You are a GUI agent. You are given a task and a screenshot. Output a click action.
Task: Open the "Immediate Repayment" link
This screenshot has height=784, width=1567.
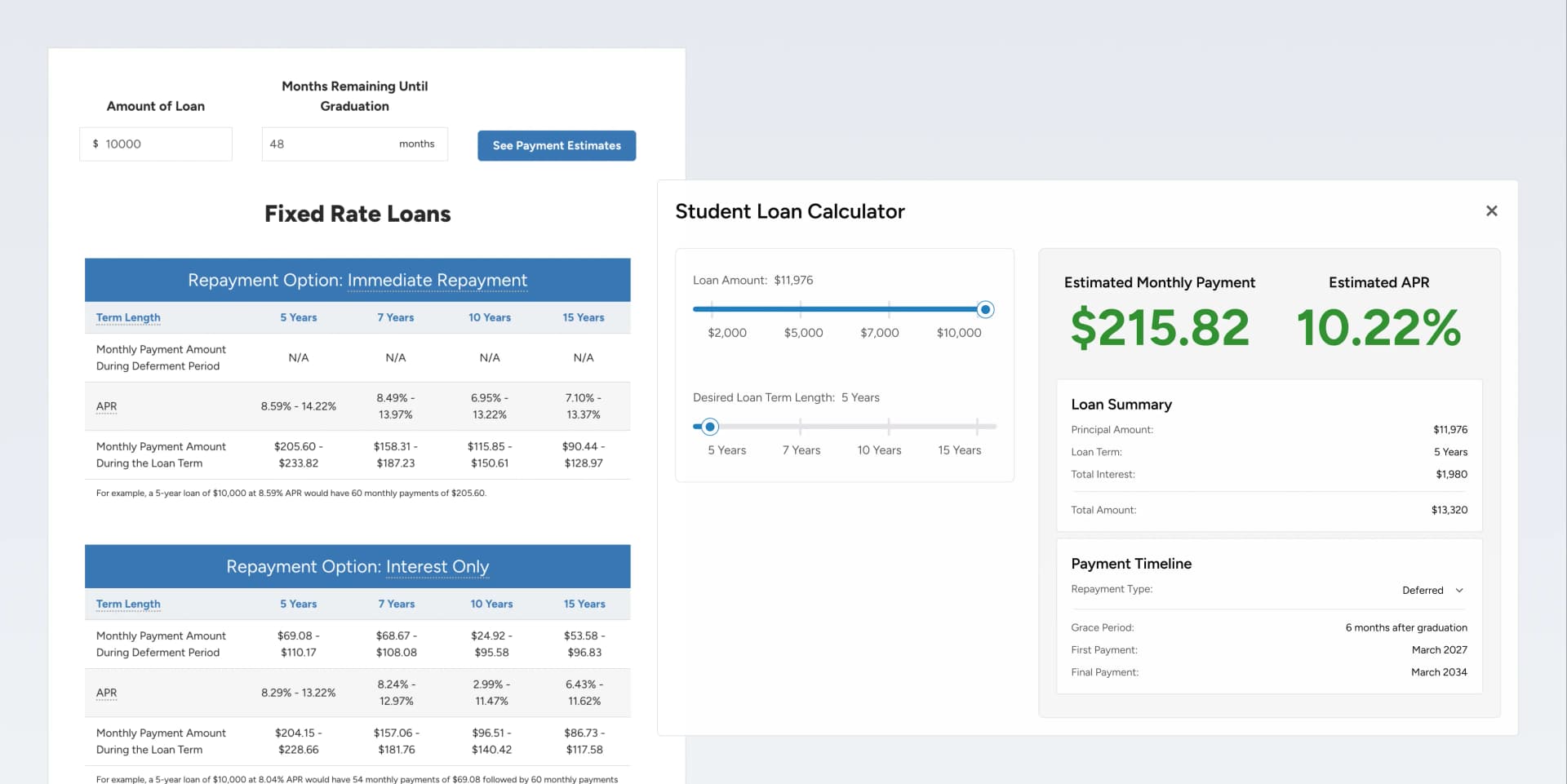tap(437, 280)
